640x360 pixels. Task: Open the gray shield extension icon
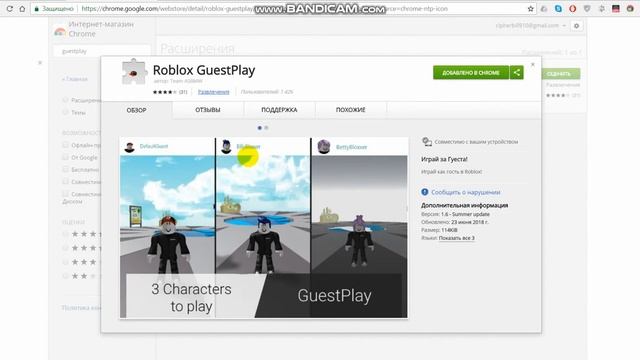[587, 9]
